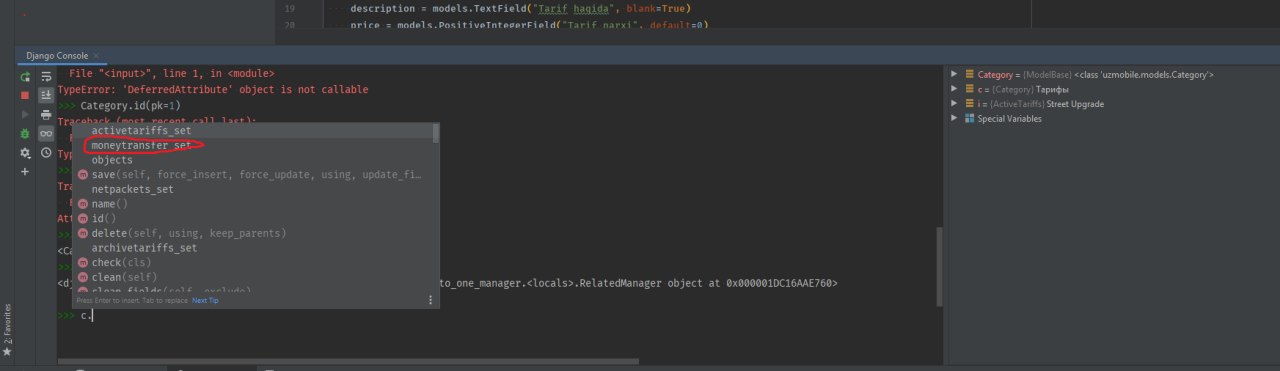Click method icon beside save()
The image size is (1280, 371).
coord(82,175)
